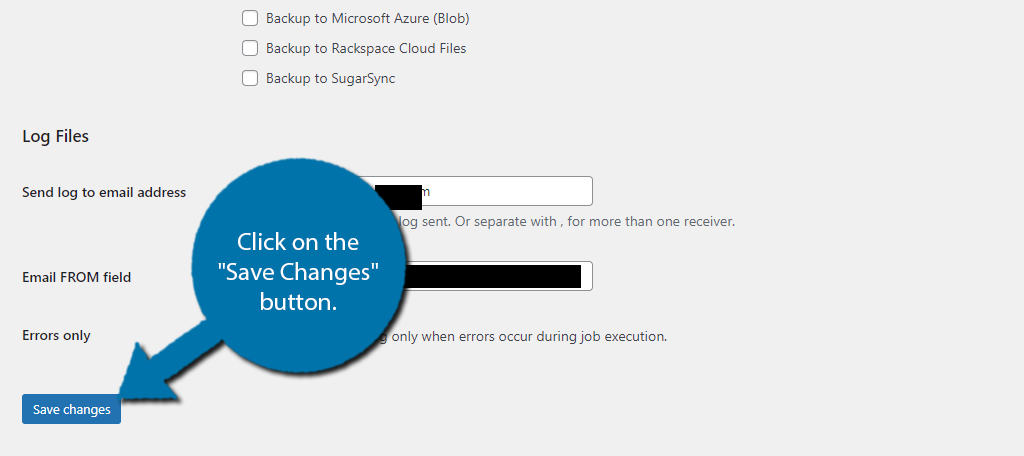Check the Backup to SugarSync box
The width and height of the screenshot is (1024, 456).
pyautogui.click(x=249, y=78)
